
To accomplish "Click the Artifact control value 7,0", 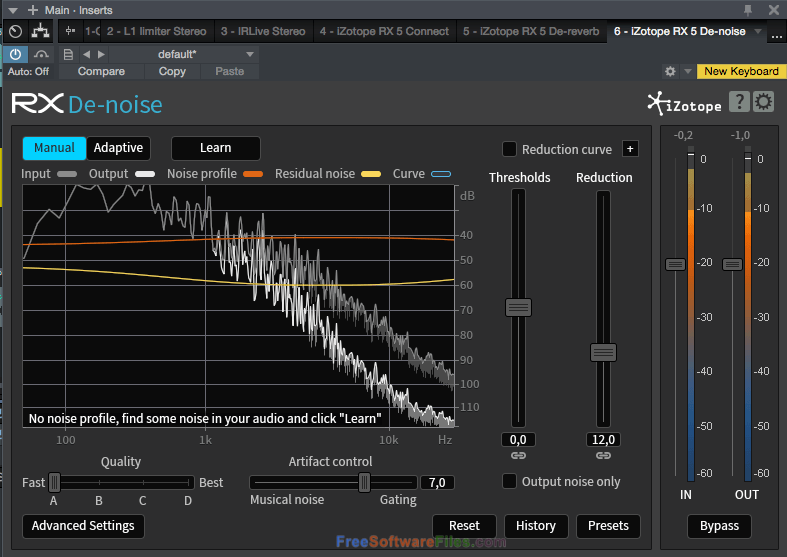I will (x=437, y=482).
